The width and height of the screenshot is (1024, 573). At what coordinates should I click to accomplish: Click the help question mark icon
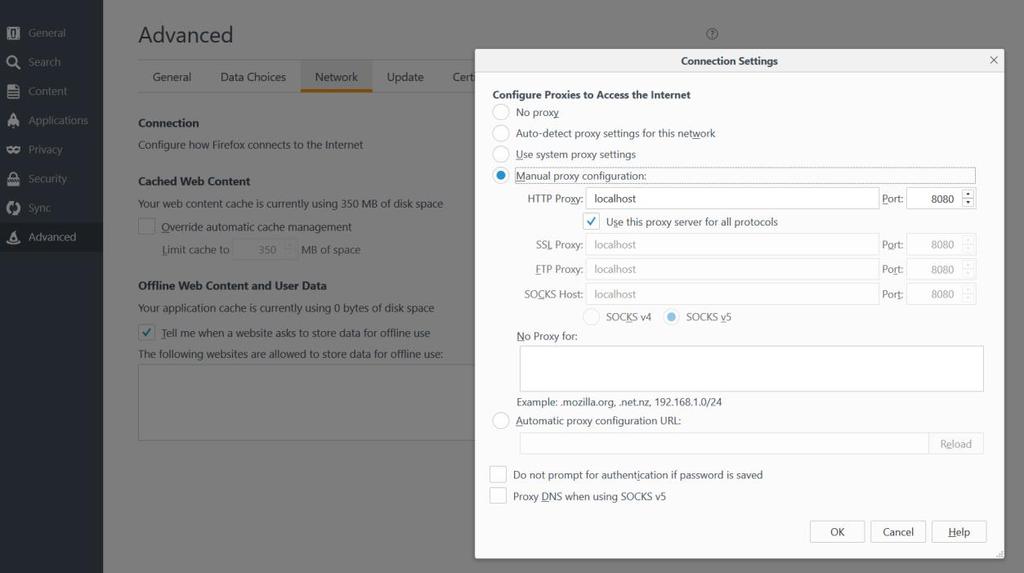[712, 34]
